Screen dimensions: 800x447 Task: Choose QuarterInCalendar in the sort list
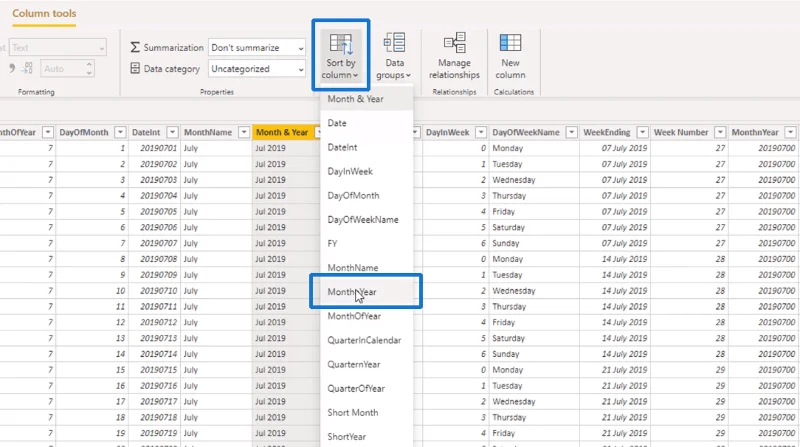coord(366,340)
